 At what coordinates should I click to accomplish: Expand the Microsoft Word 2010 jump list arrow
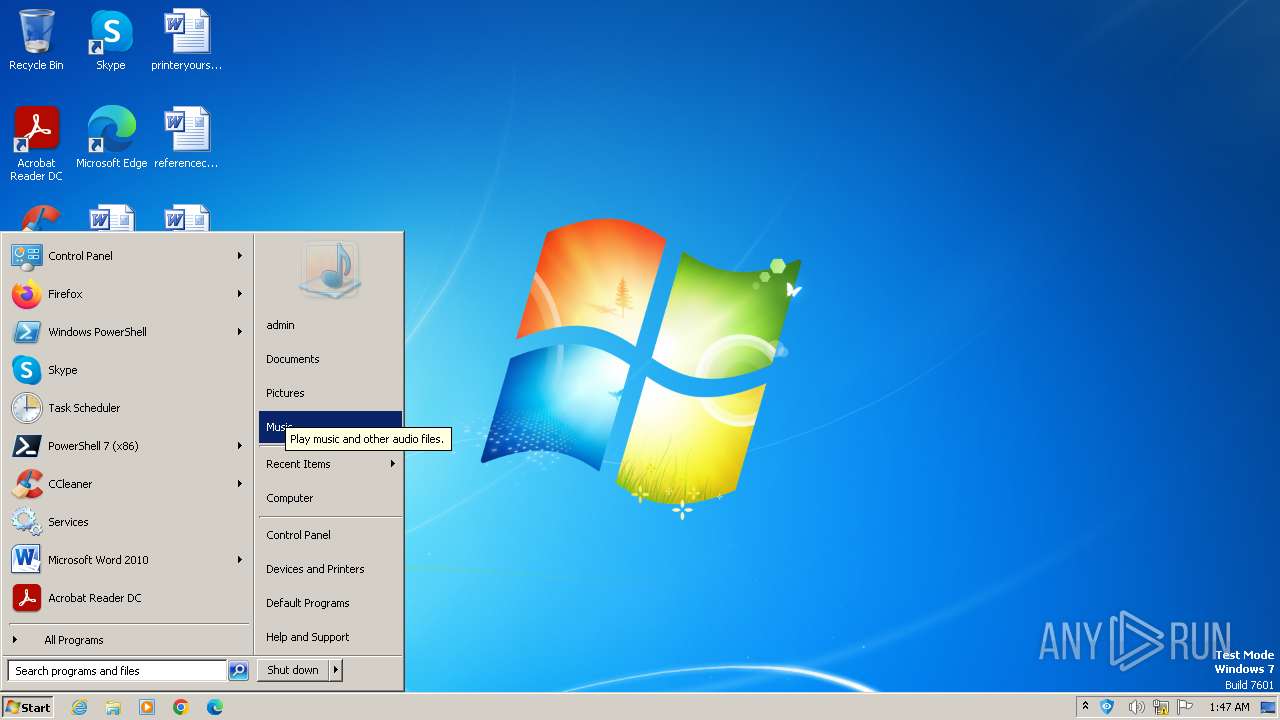point(240,560)
